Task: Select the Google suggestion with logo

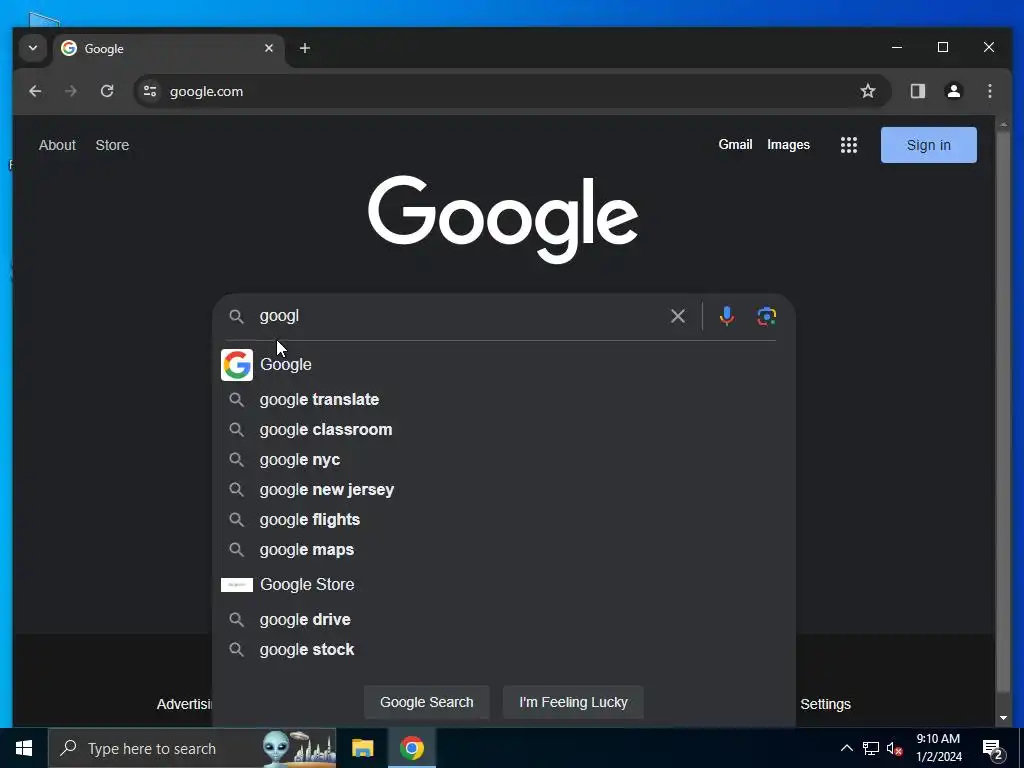Action: [504, 364]
